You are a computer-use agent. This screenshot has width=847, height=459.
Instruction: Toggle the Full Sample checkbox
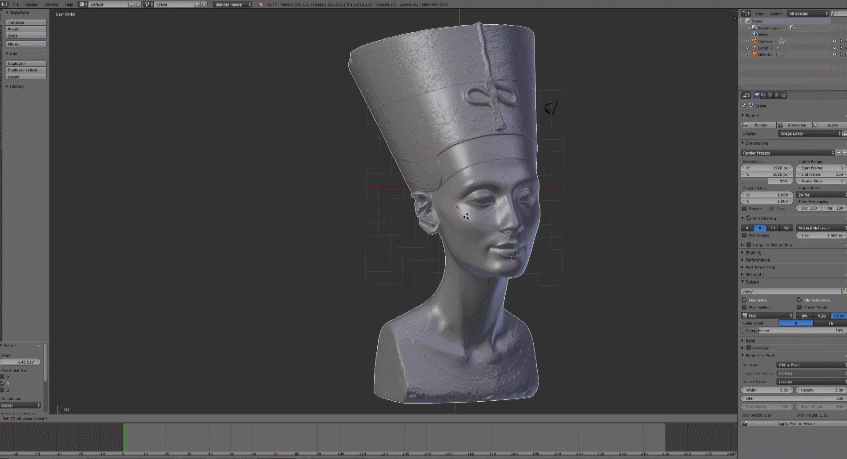click(744, 235)
